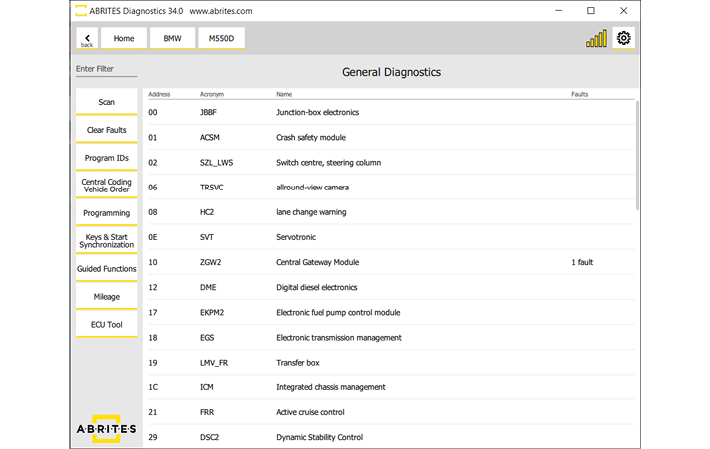Open the settings gear icon
The image size is (710, 449).
[x=623, y=38]
